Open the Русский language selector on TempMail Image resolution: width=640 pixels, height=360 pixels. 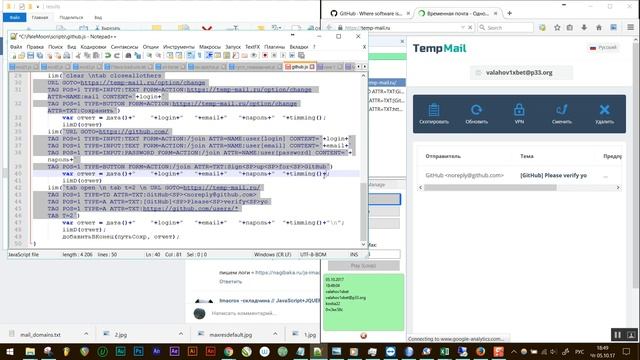[603, 47]
